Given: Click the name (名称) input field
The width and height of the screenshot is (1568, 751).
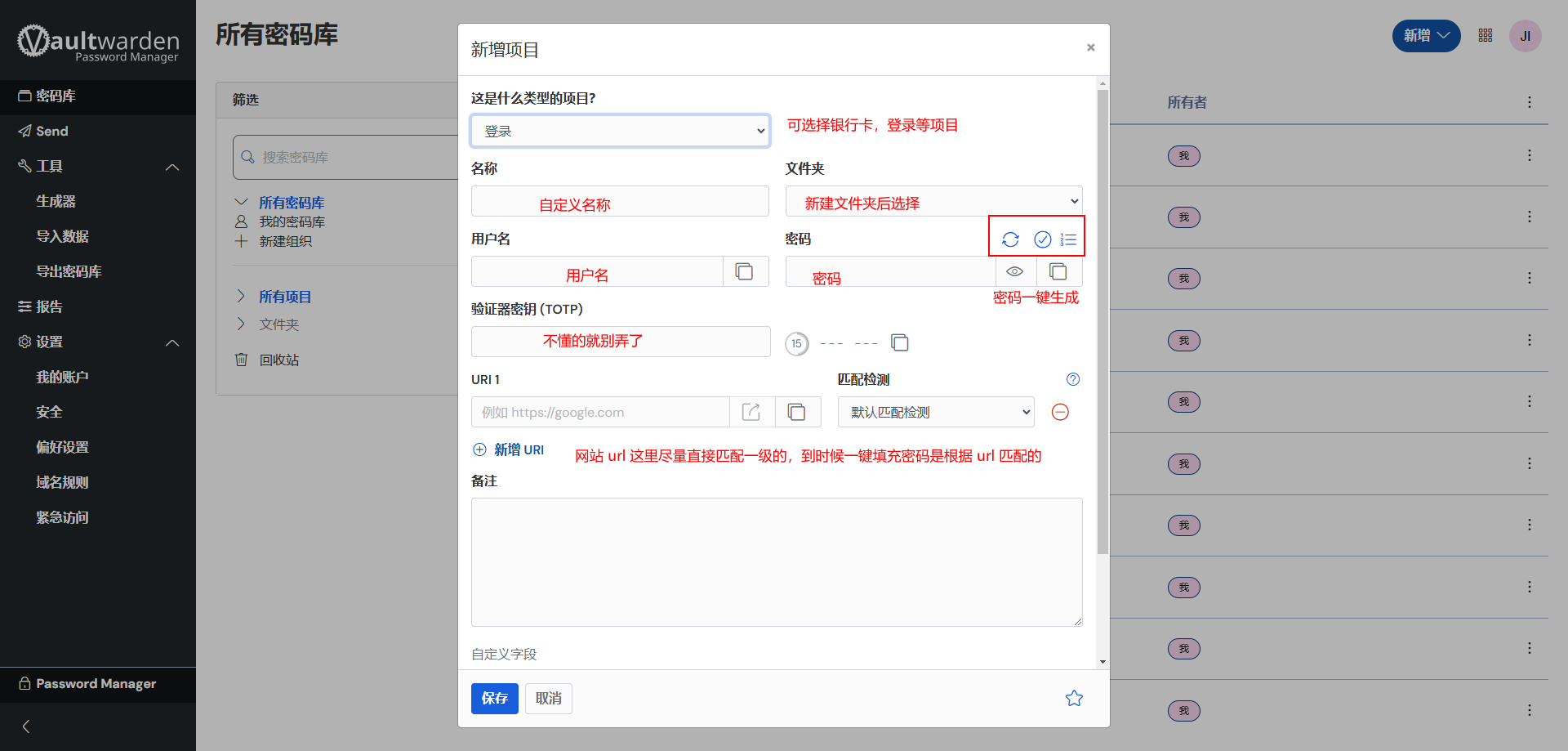Looking at the screenshot, I should [620, 201].
